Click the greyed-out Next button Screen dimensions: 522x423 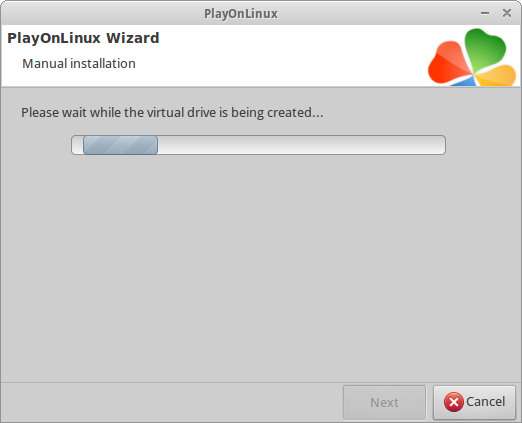(384, 402)
